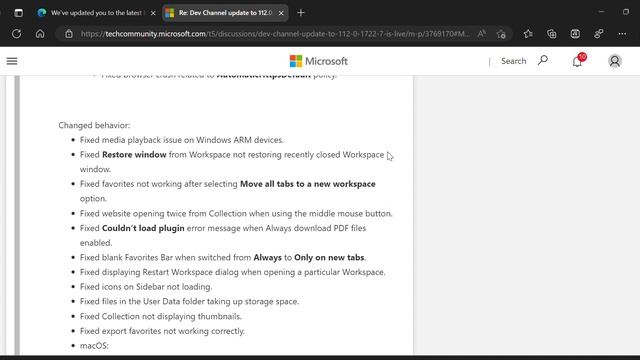Click "Fixed media playback issue on Windows ARM devices"

(182, 140)
